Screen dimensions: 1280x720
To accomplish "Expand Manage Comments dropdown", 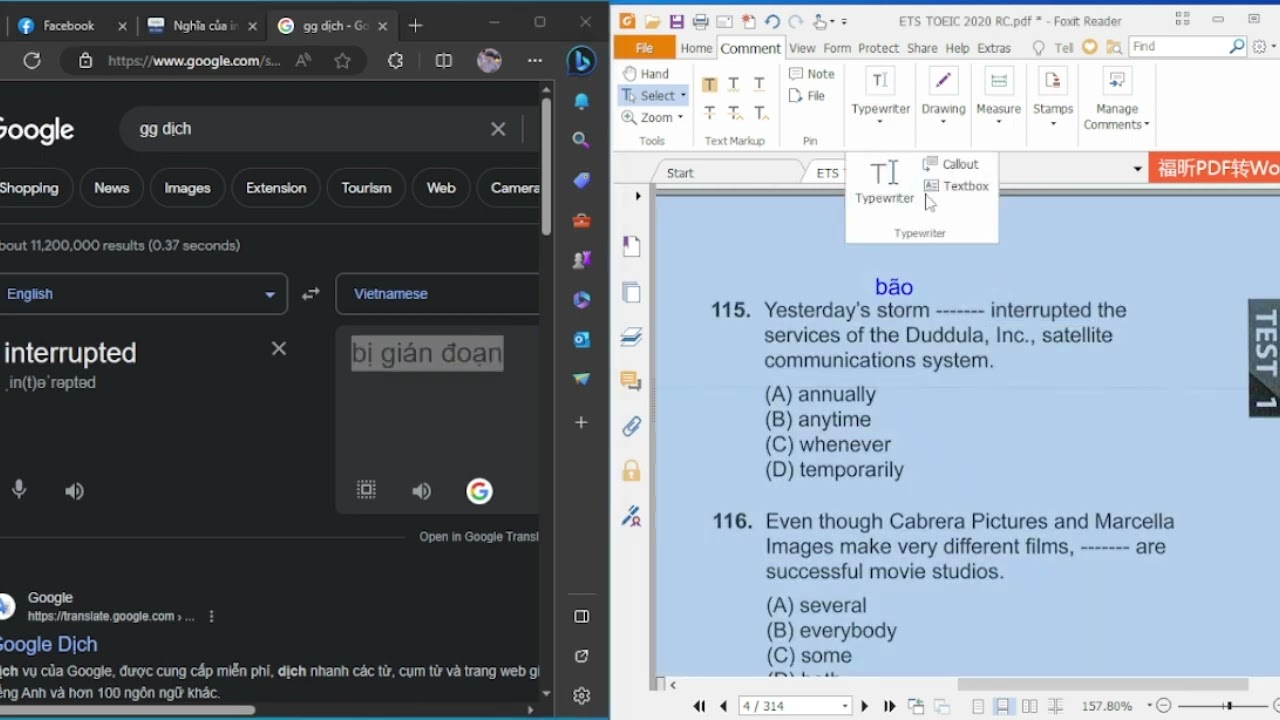I will pyautogui.click(x=1116, y=97).
